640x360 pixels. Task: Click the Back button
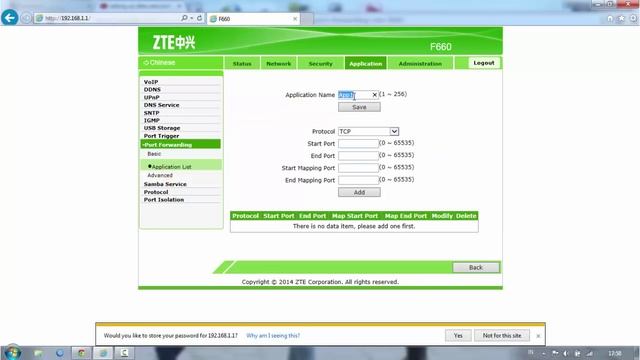coord(476,267)
